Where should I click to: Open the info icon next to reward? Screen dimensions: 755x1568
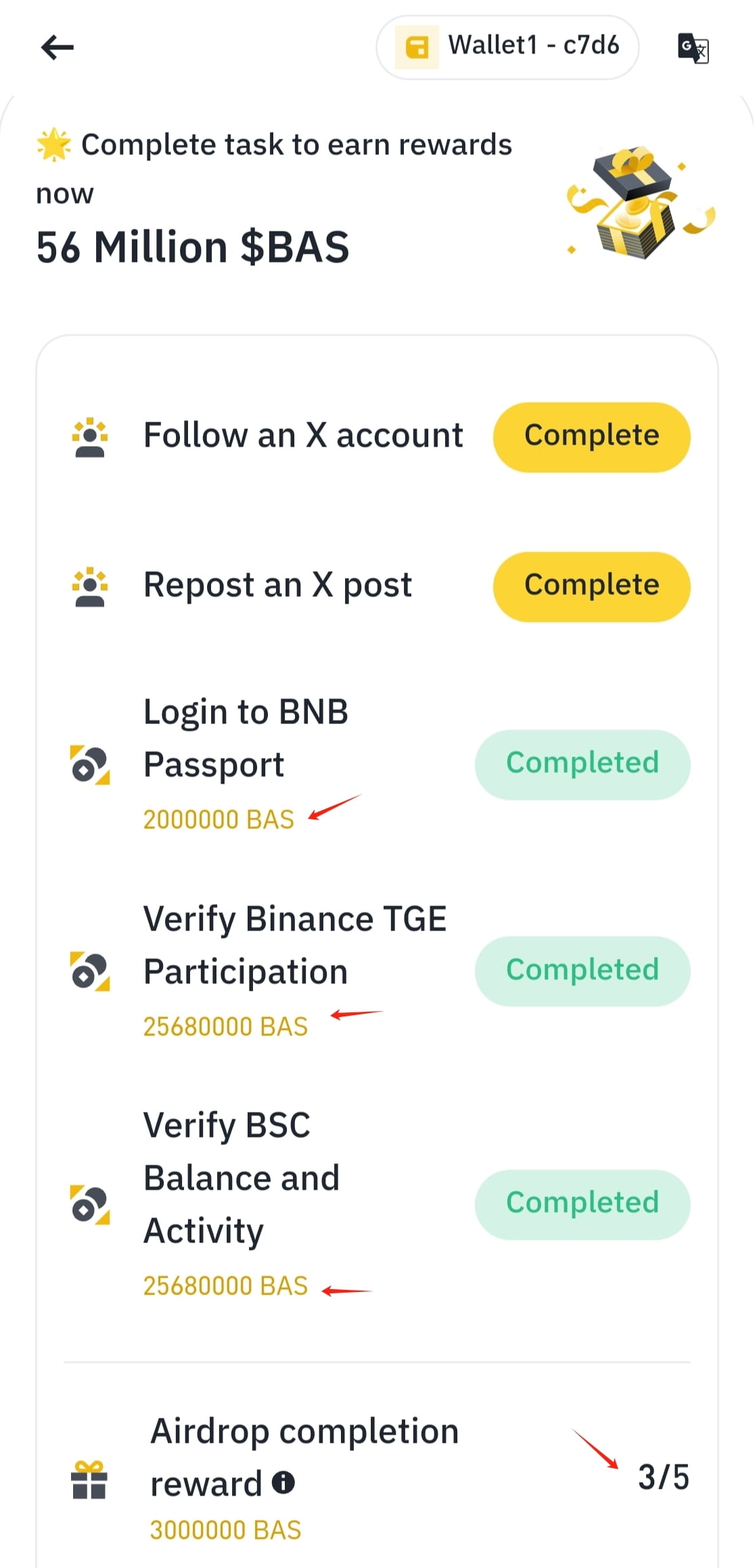point(283,1483)
